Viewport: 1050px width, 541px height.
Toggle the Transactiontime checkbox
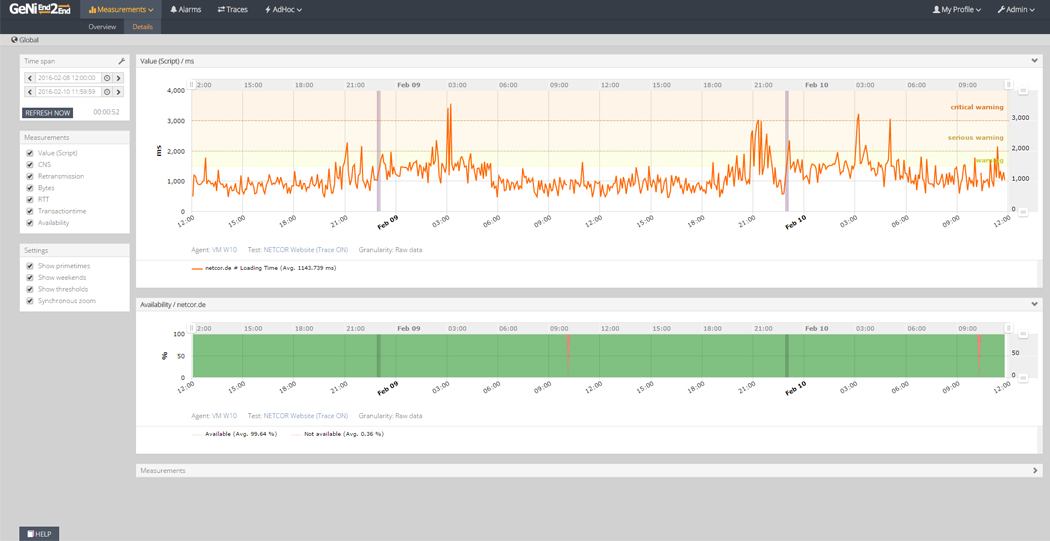coord(29,212)
